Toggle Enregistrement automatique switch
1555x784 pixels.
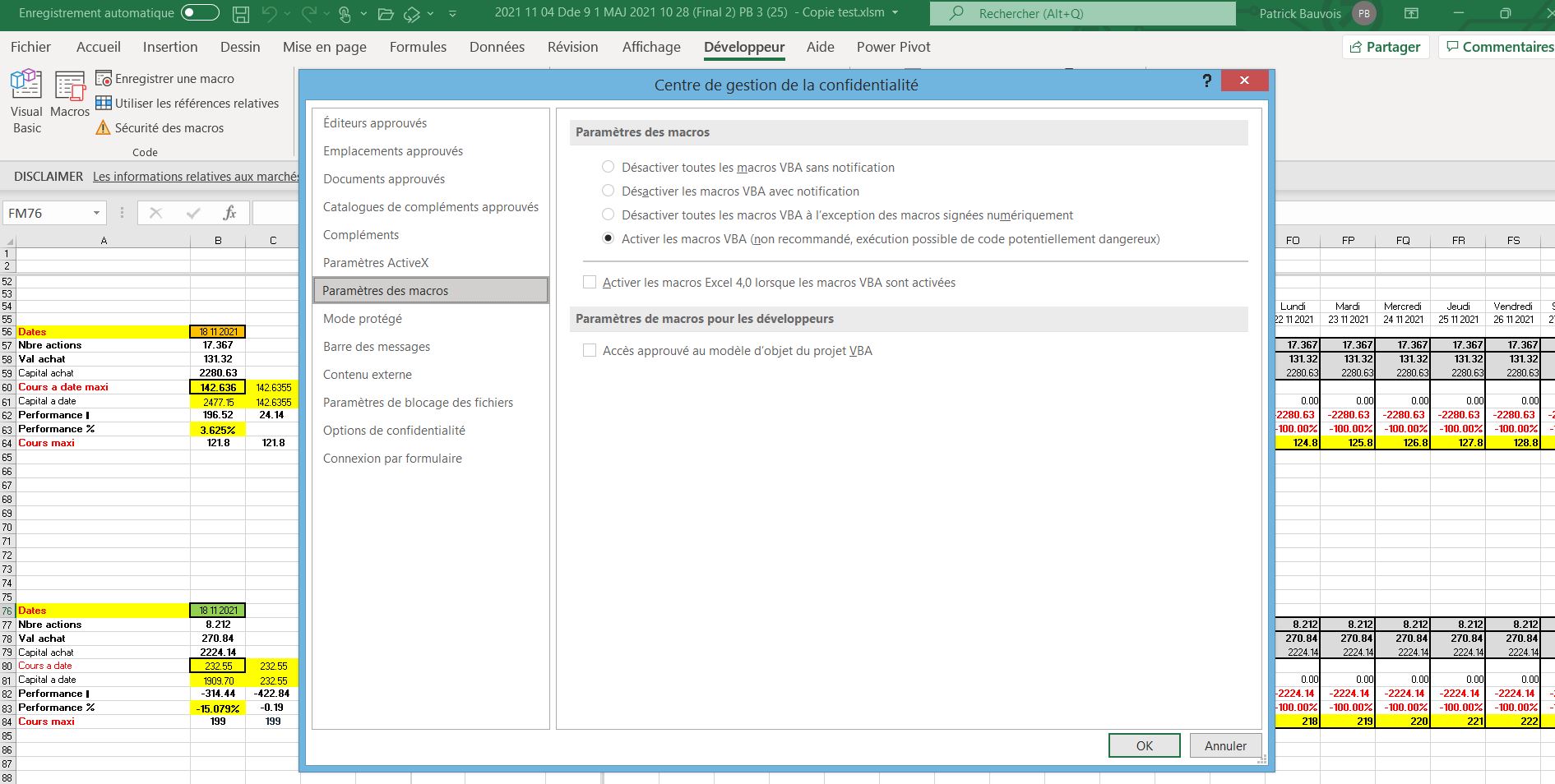click(200, 13)
